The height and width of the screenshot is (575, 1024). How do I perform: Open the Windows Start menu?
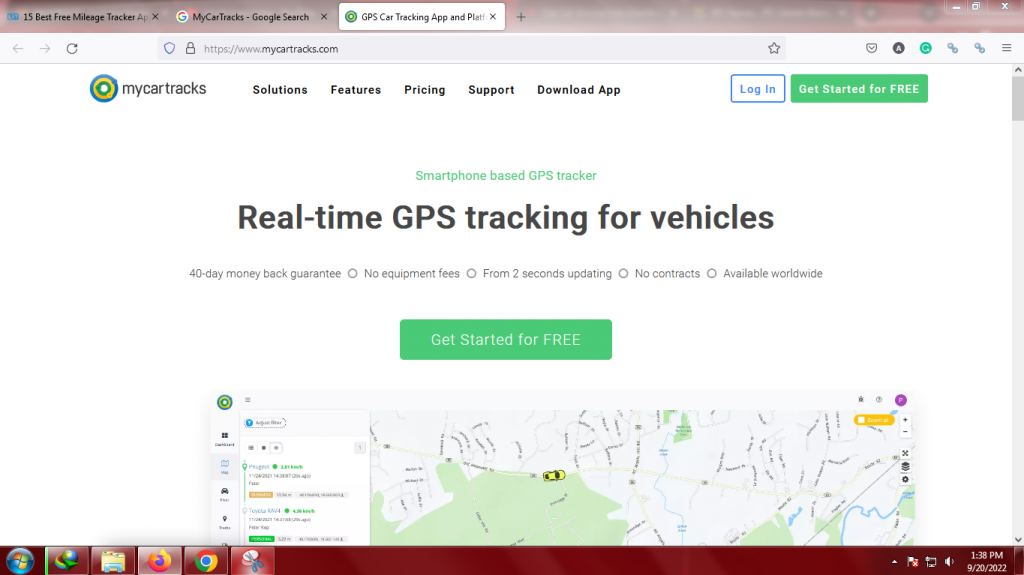[20, 561]
